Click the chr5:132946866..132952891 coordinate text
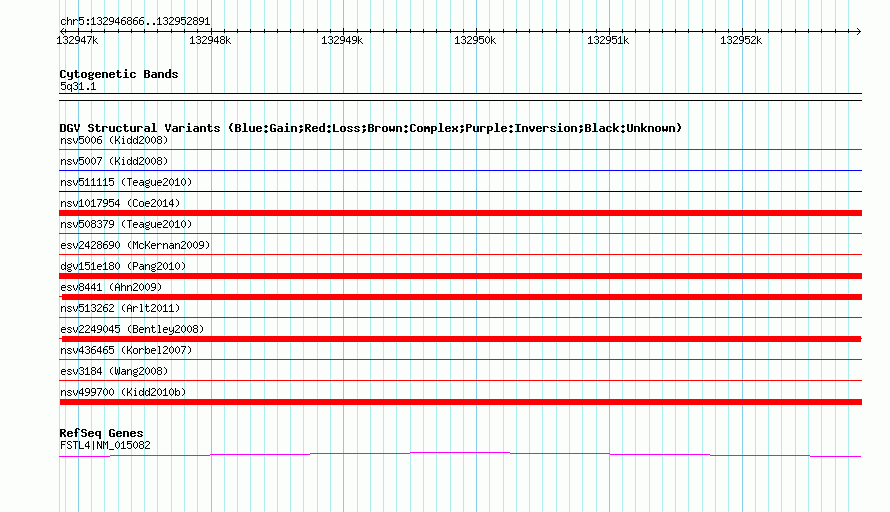 point(135,22)
